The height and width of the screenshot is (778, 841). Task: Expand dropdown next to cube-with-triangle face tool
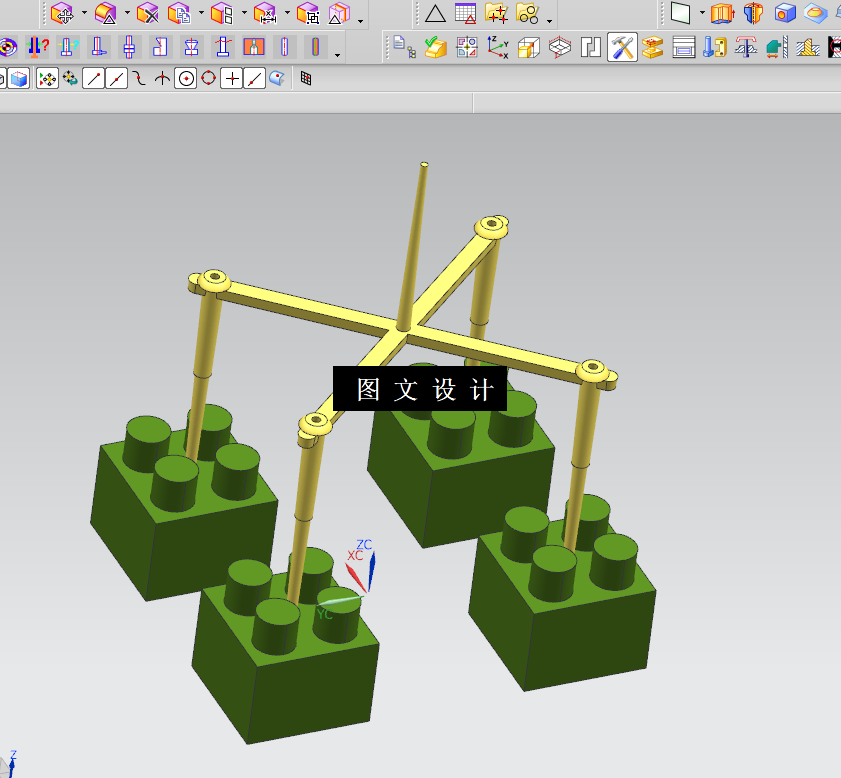127,13
